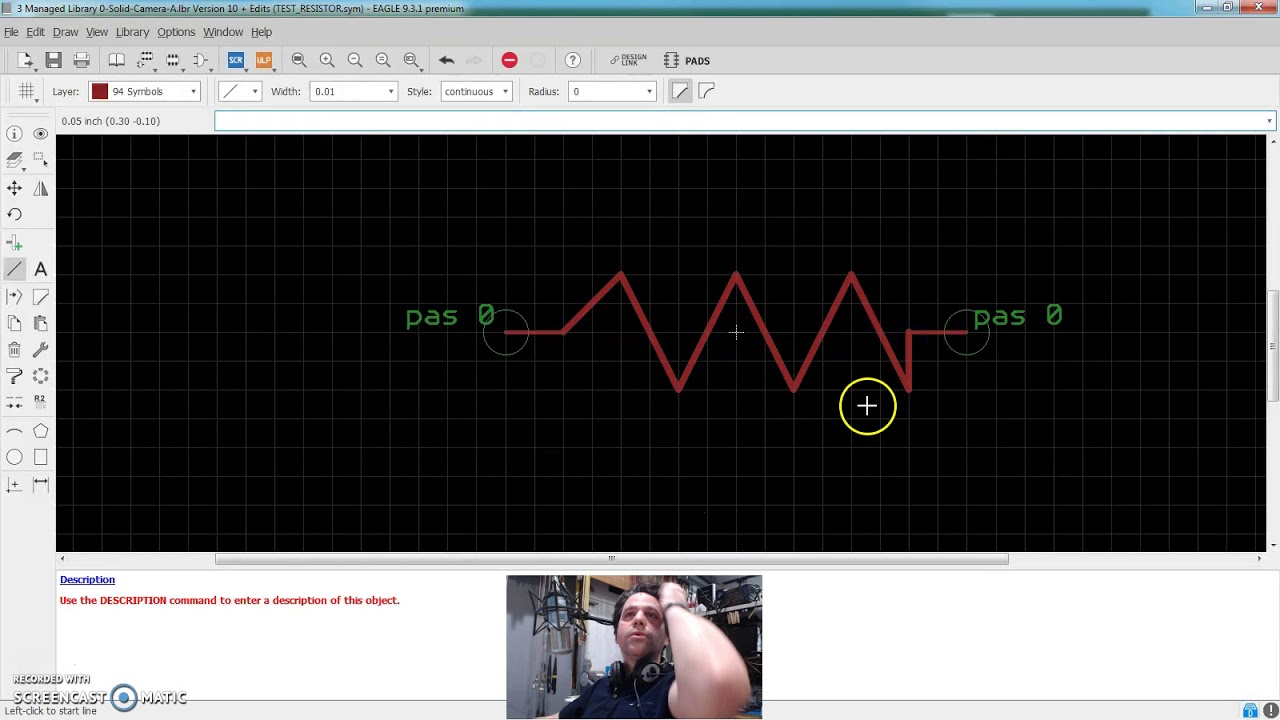The image size is (1280, 720).
Task: Select the Change wrench tool
Action: click(x=40, y=350)
